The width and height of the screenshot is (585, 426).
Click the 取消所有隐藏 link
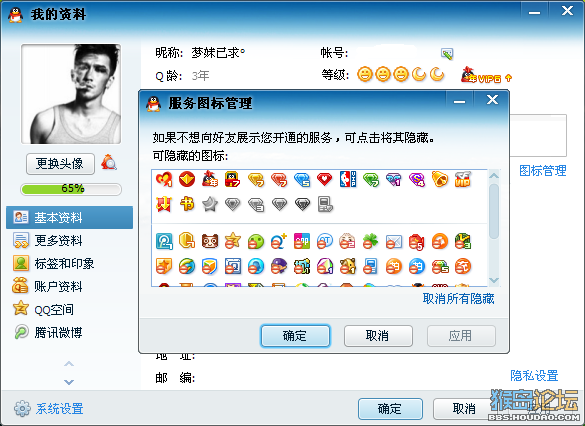(x=458, y=298)
